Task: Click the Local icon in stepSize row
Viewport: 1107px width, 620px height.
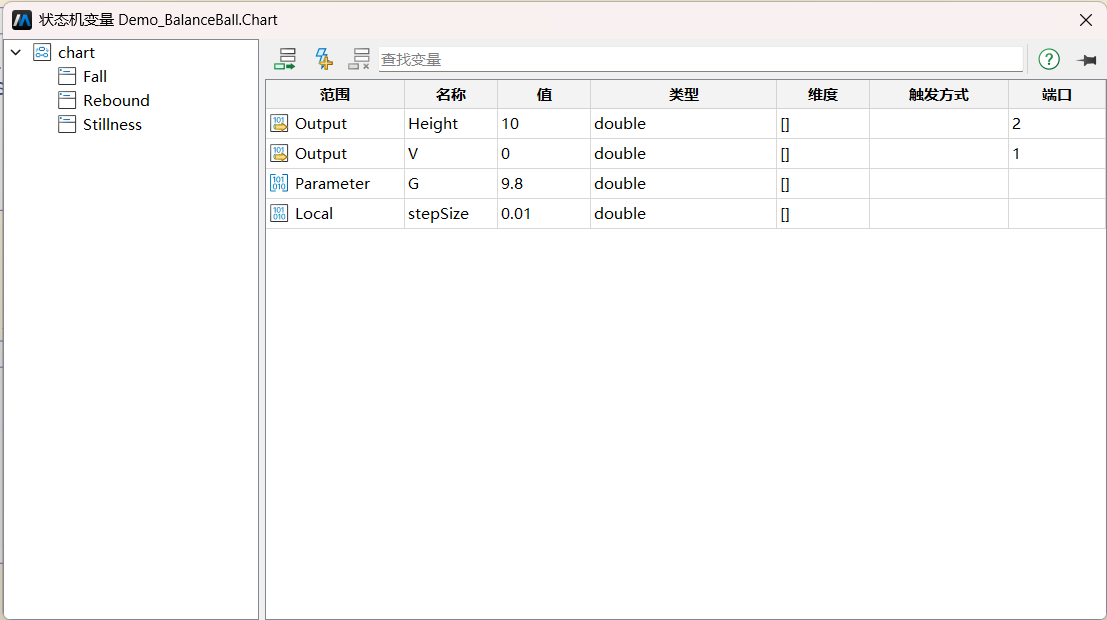Action: tap(279, 213)
